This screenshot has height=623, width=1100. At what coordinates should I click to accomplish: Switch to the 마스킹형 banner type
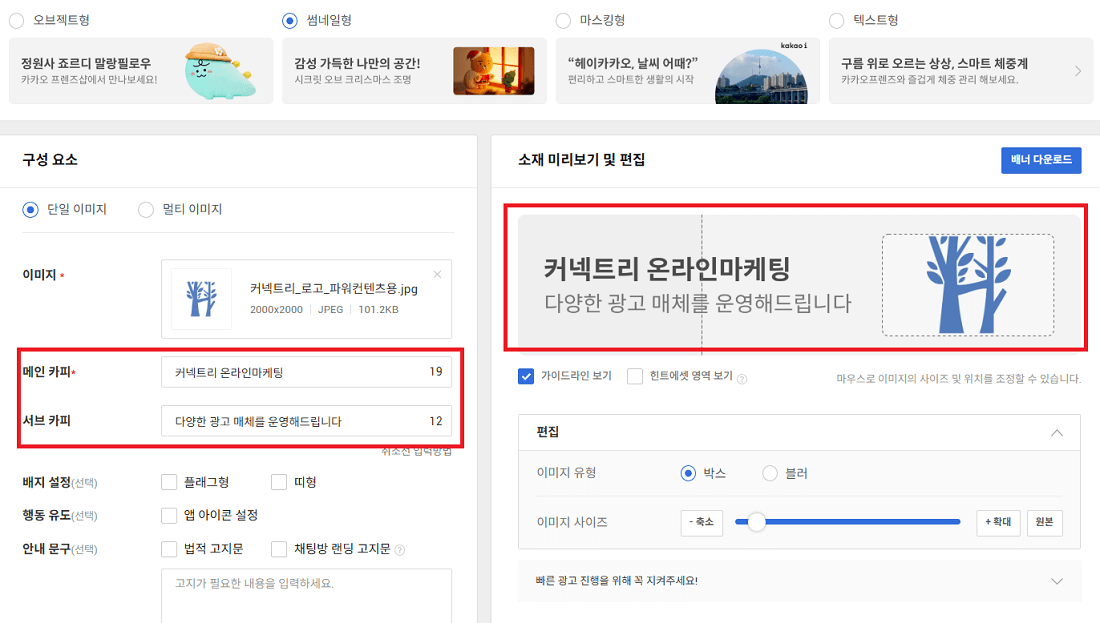tap(563, 20)
